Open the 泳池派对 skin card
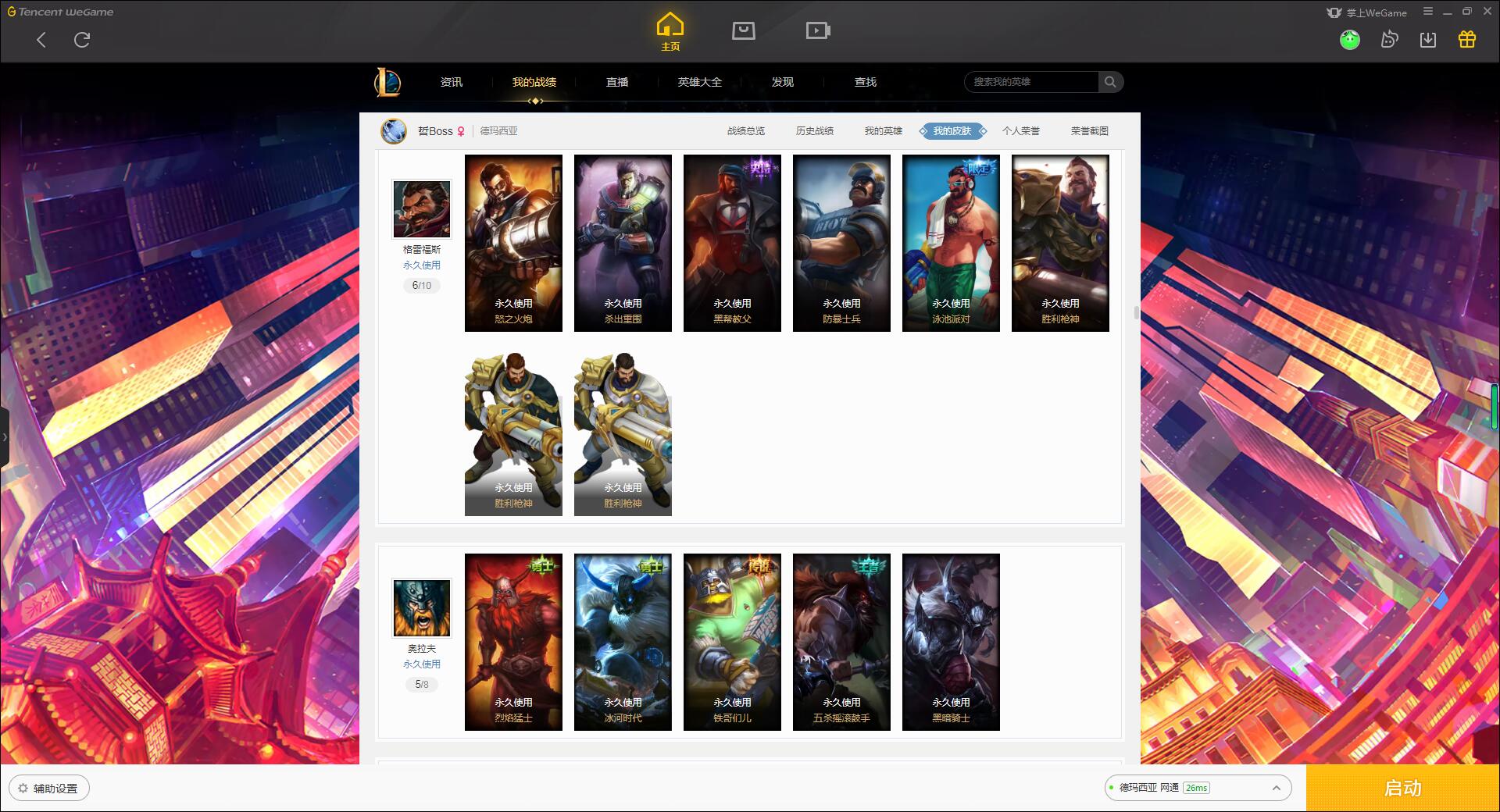 click(x=951, y=243)
